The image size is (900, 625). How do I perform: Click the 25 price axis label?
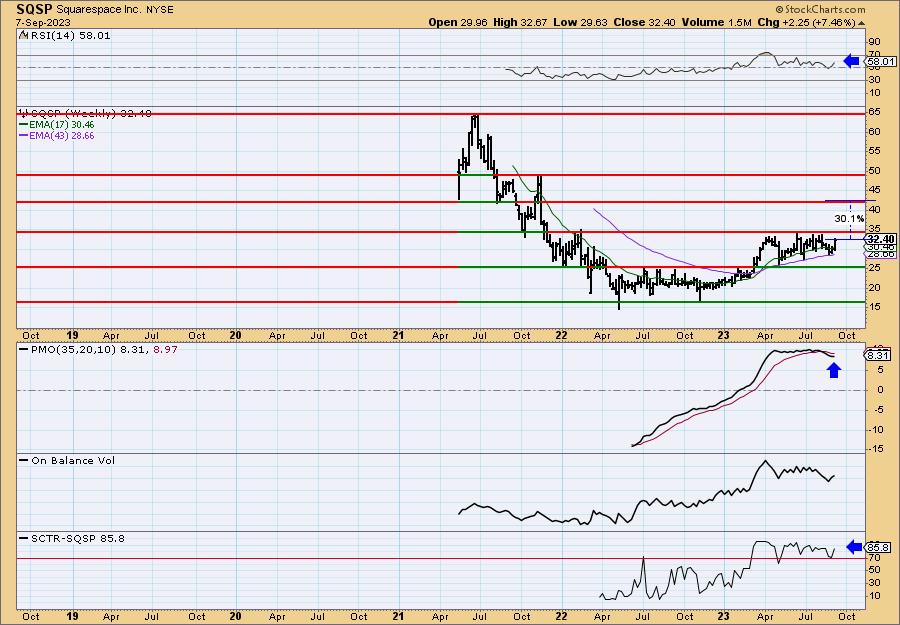tap(875, 268)
